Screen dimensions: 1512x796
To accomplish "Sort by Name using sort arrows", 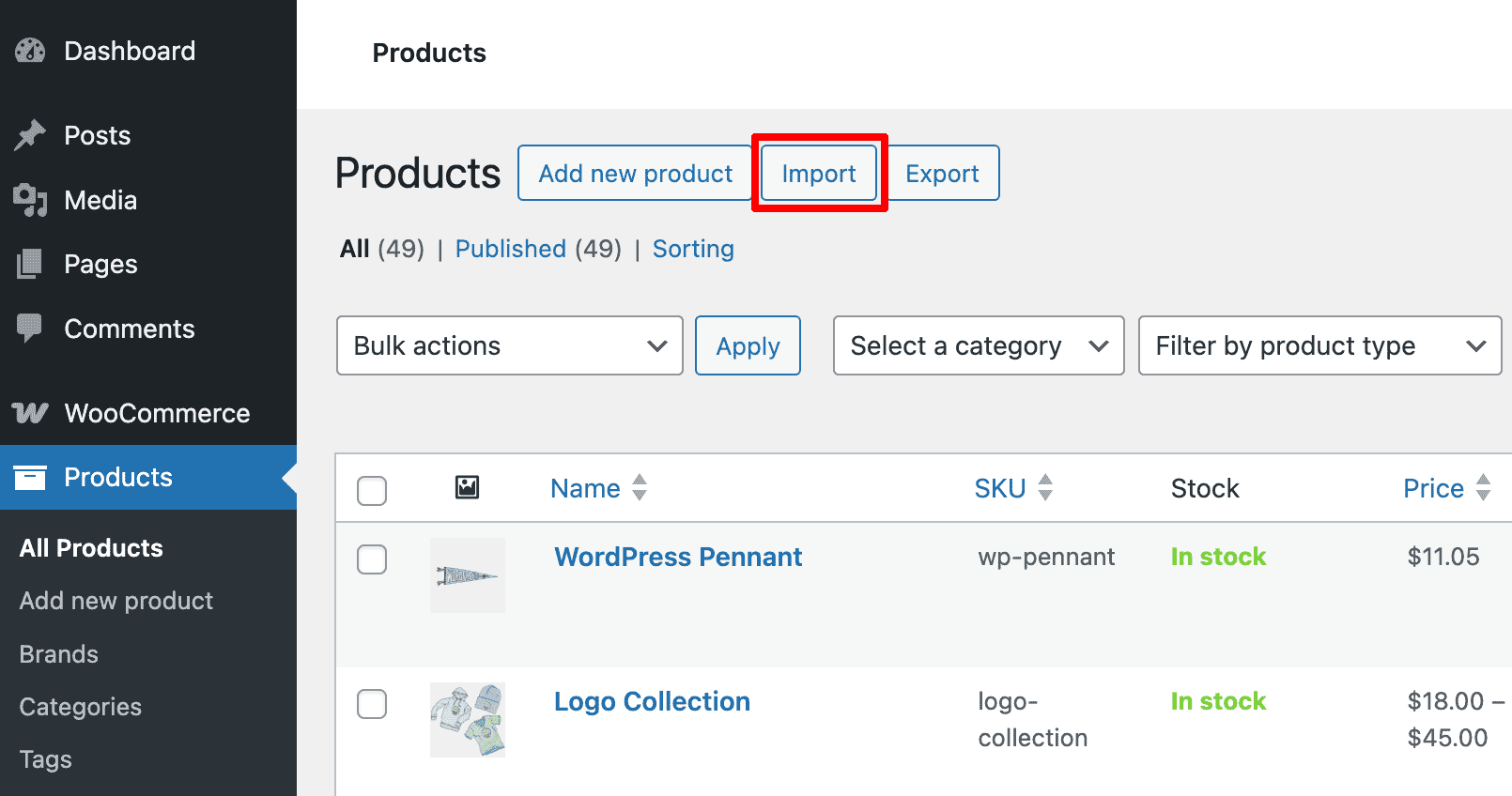I will (x=640, y=487).
